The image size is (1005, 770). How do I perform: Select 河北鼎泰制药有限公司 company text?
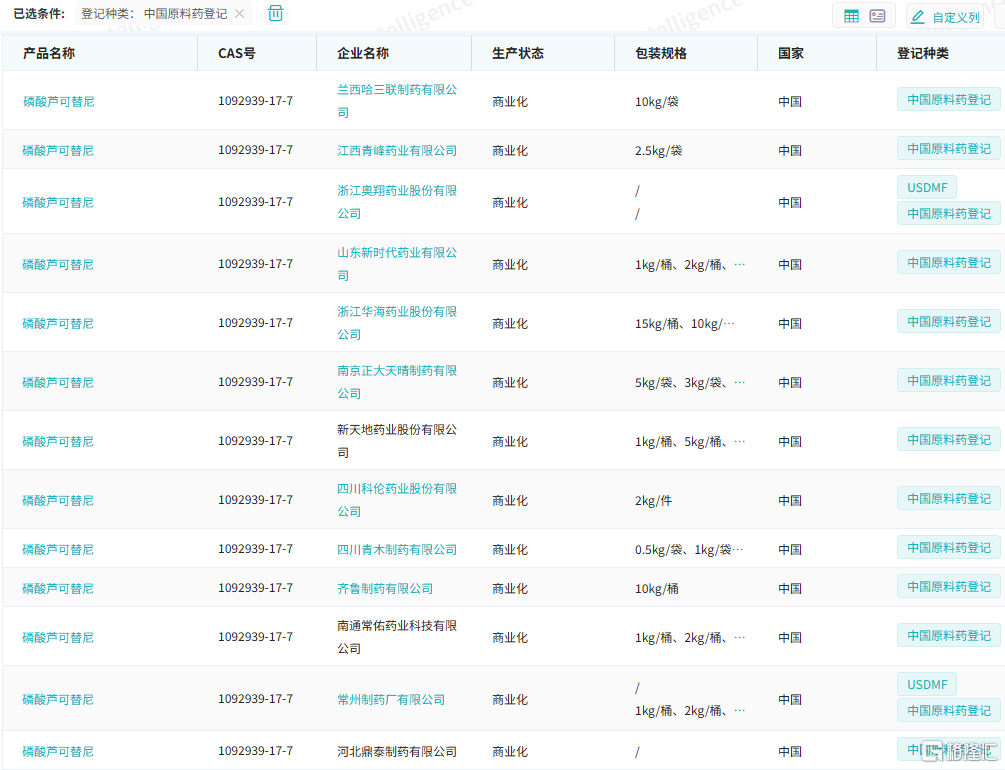[397, 751]
